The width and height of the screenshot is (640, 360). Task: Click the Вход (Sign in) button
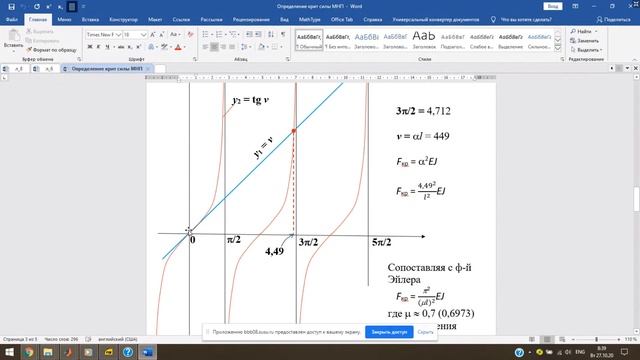553,7
